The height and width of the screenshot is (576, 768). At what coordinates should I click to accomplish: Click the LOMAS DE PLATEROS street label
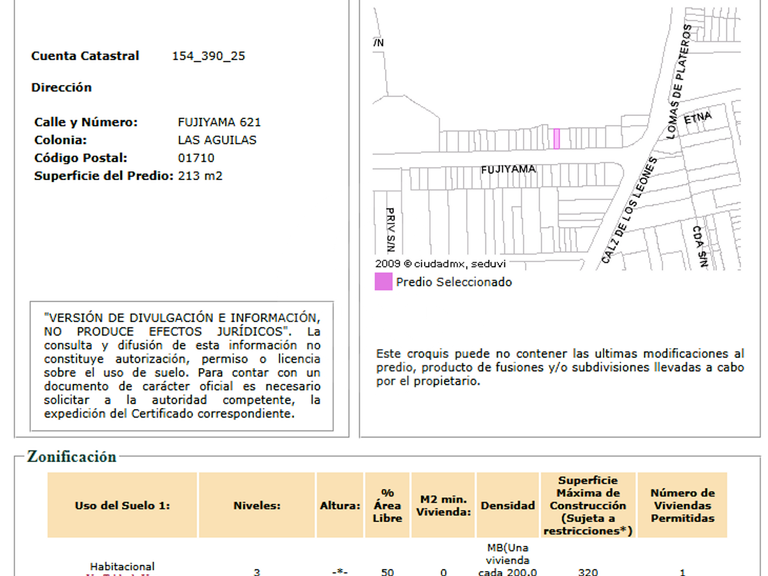(679, 81)
